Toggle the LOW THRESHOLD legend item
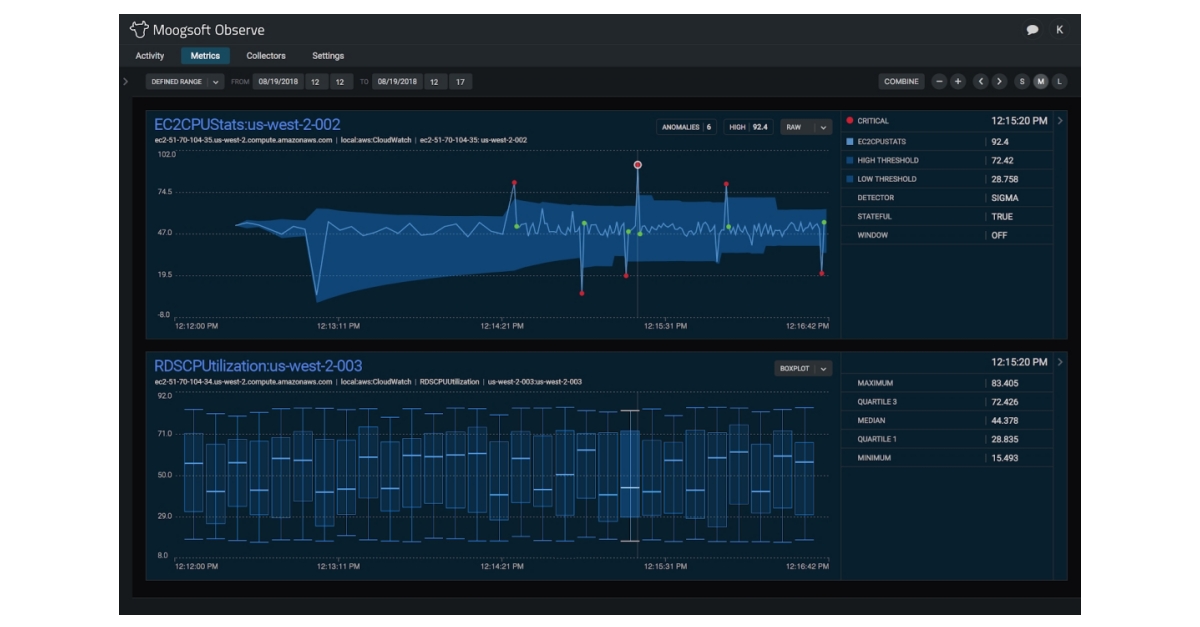 tap(851, 179)
